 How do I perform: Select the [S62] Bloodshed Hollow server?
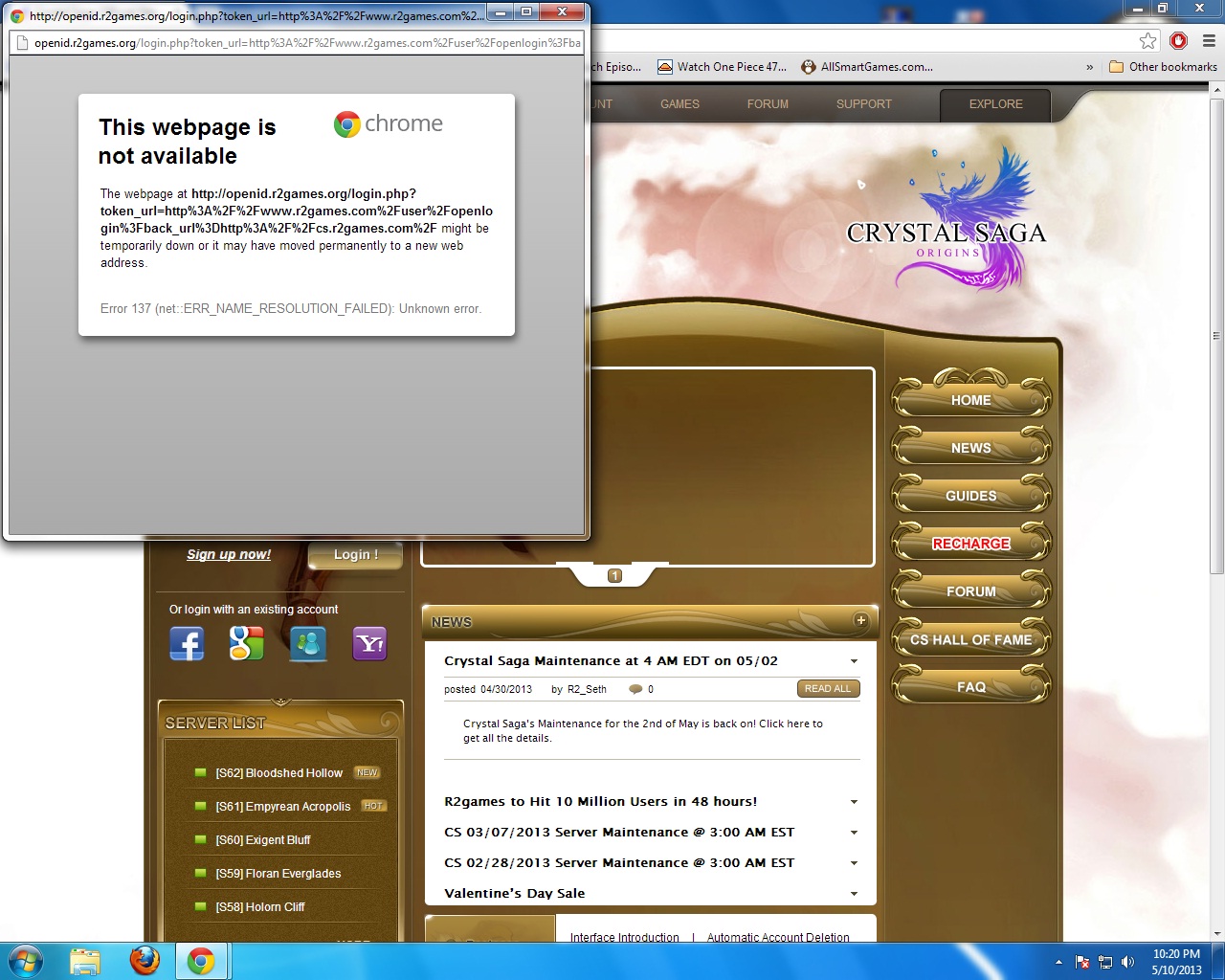[x=278, y=773]
